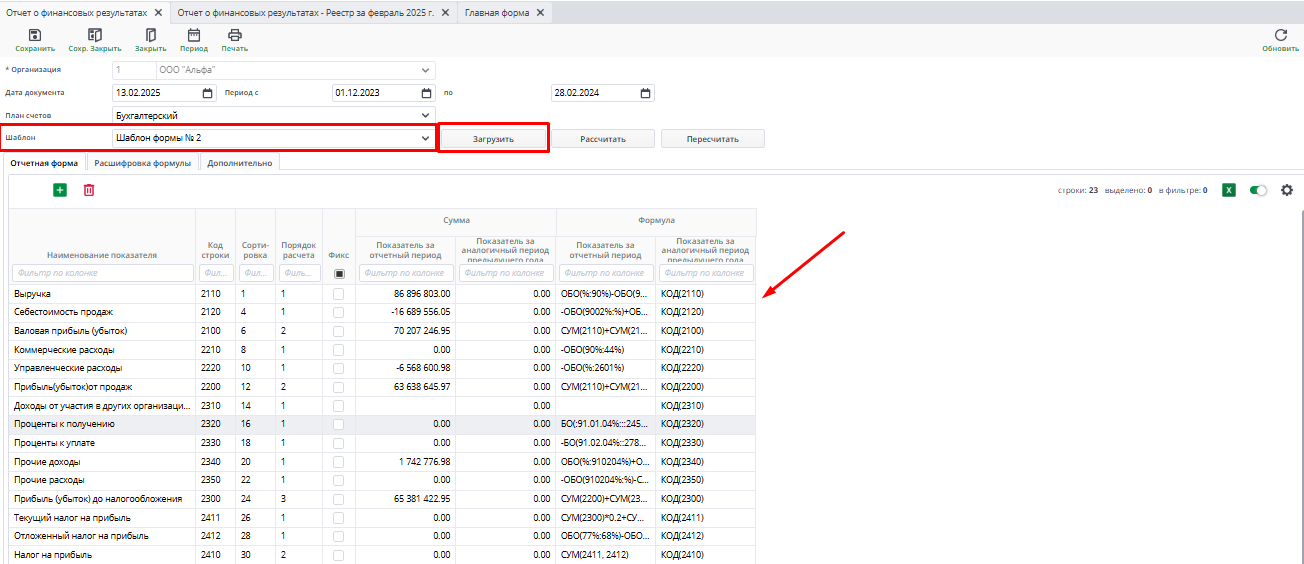Open table settings gear icon
This screenshot has width=1304, height=564.
coord(1287,190)
